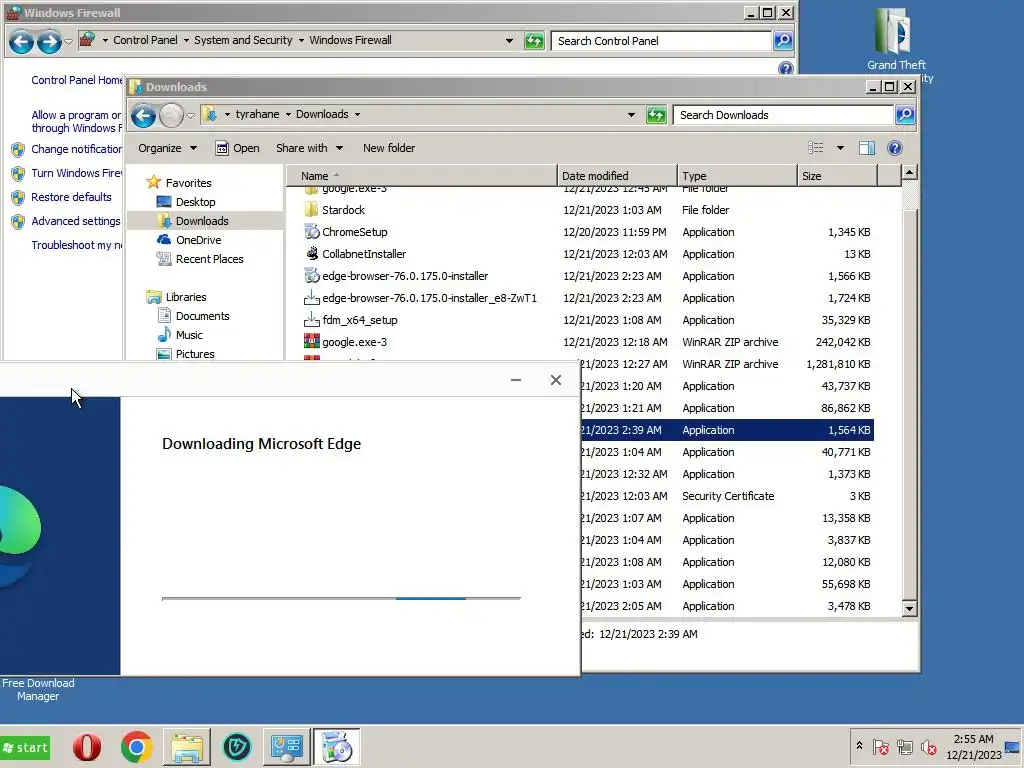Click search magnifier in Search Downloads box
The height and width of the screenshot is (768, 1024).
click(905, 115)
